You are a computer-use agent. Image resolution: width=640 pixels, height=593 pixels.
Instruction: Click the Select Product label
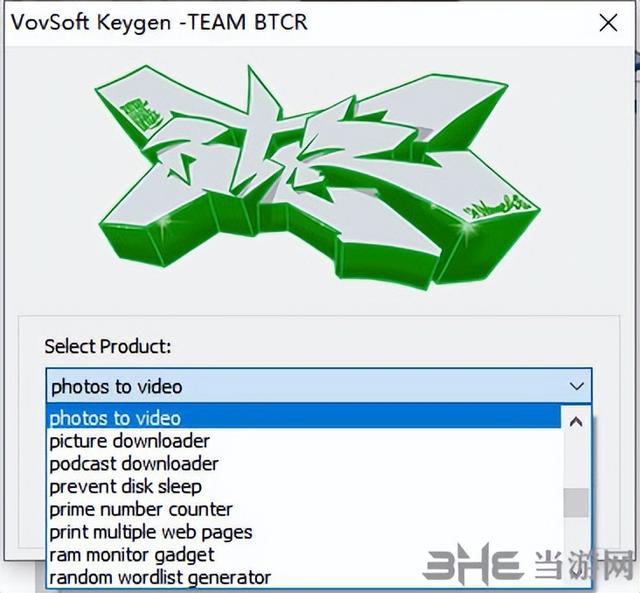(108, 346)
